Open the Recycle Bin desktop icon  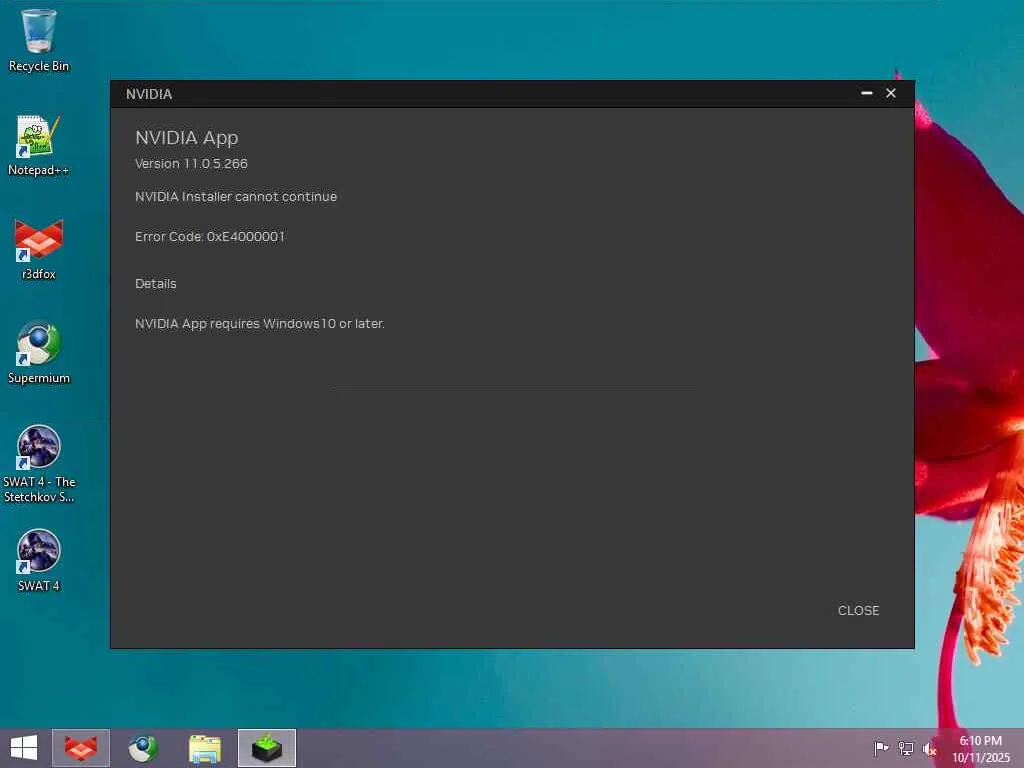[39, 41]
